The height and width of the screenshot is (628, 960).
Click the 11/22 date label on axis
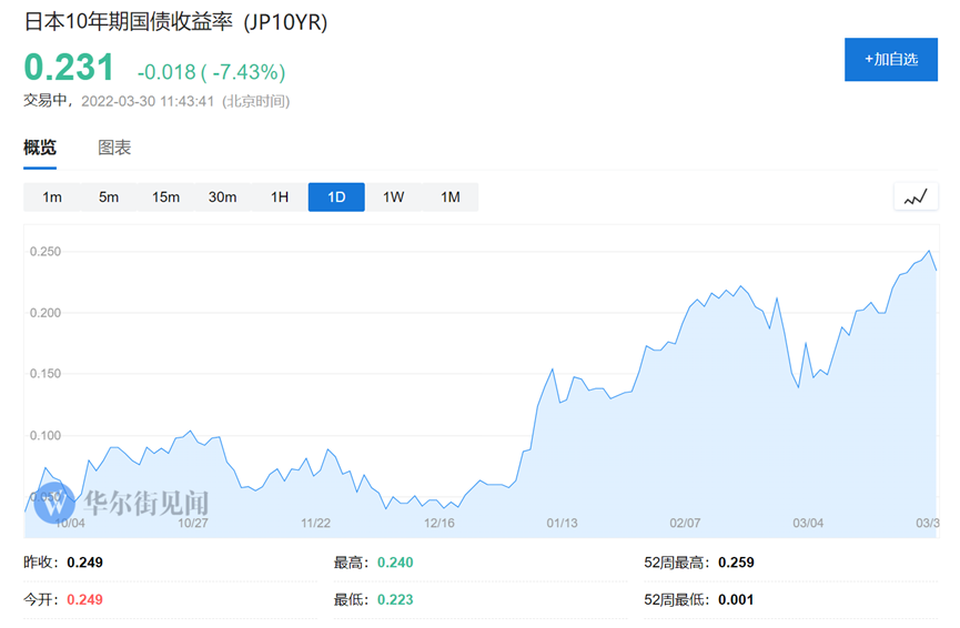315,523
